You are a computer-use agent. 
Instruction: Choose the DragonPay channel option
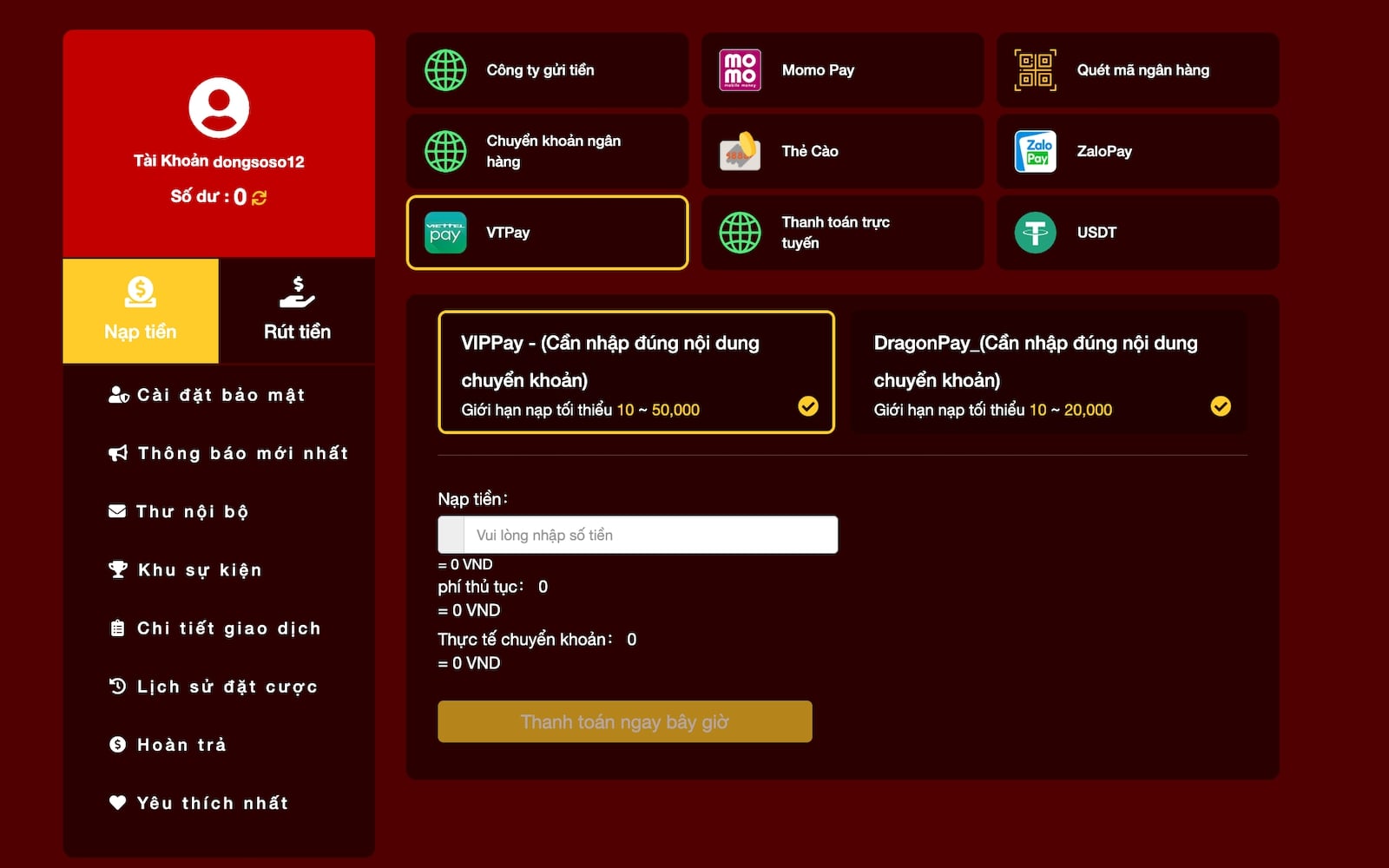pyautogui.click(x=1049, y=372)
